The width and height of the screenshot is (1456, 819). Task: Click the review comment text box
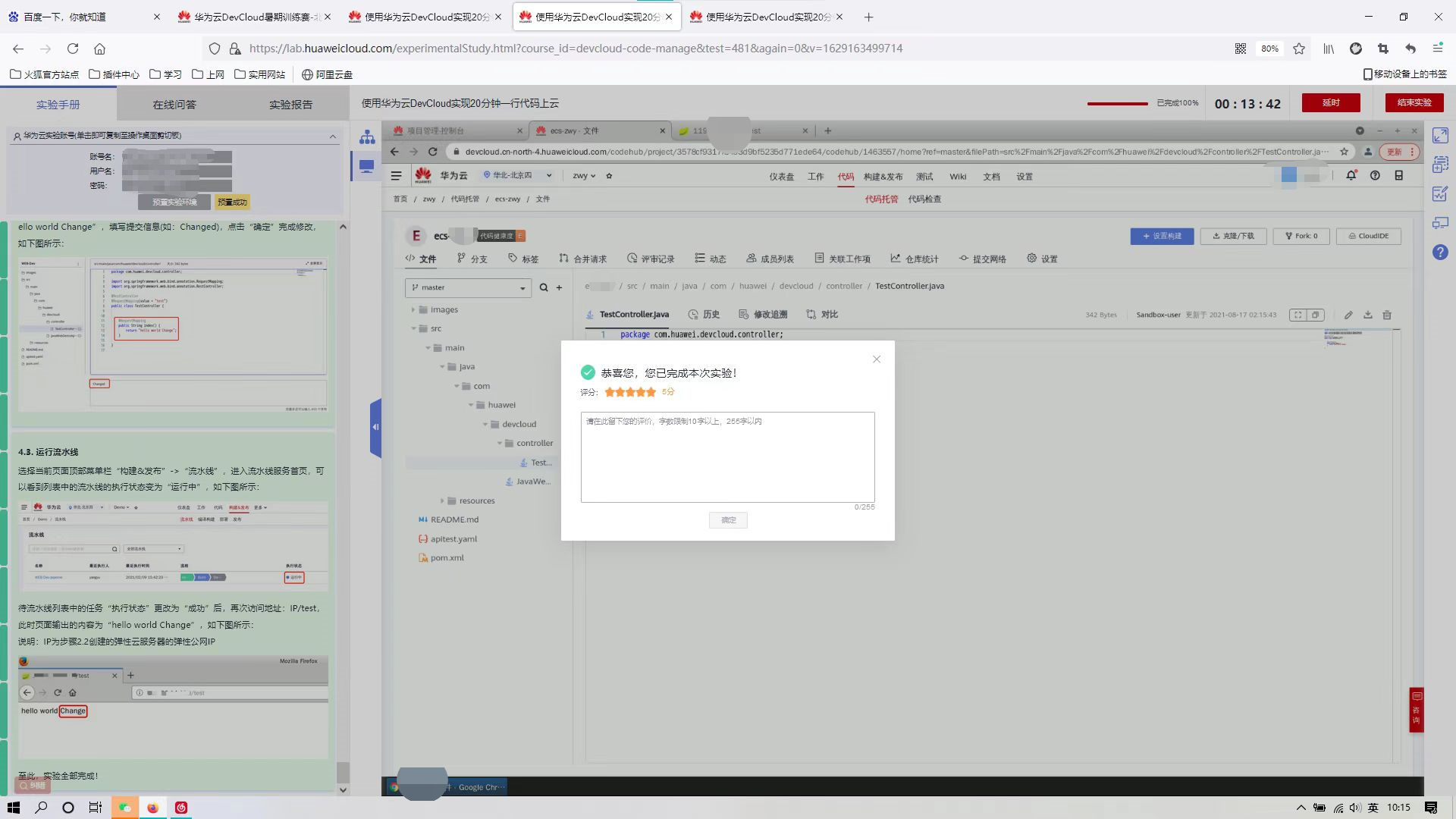click(x=727, y=457)
